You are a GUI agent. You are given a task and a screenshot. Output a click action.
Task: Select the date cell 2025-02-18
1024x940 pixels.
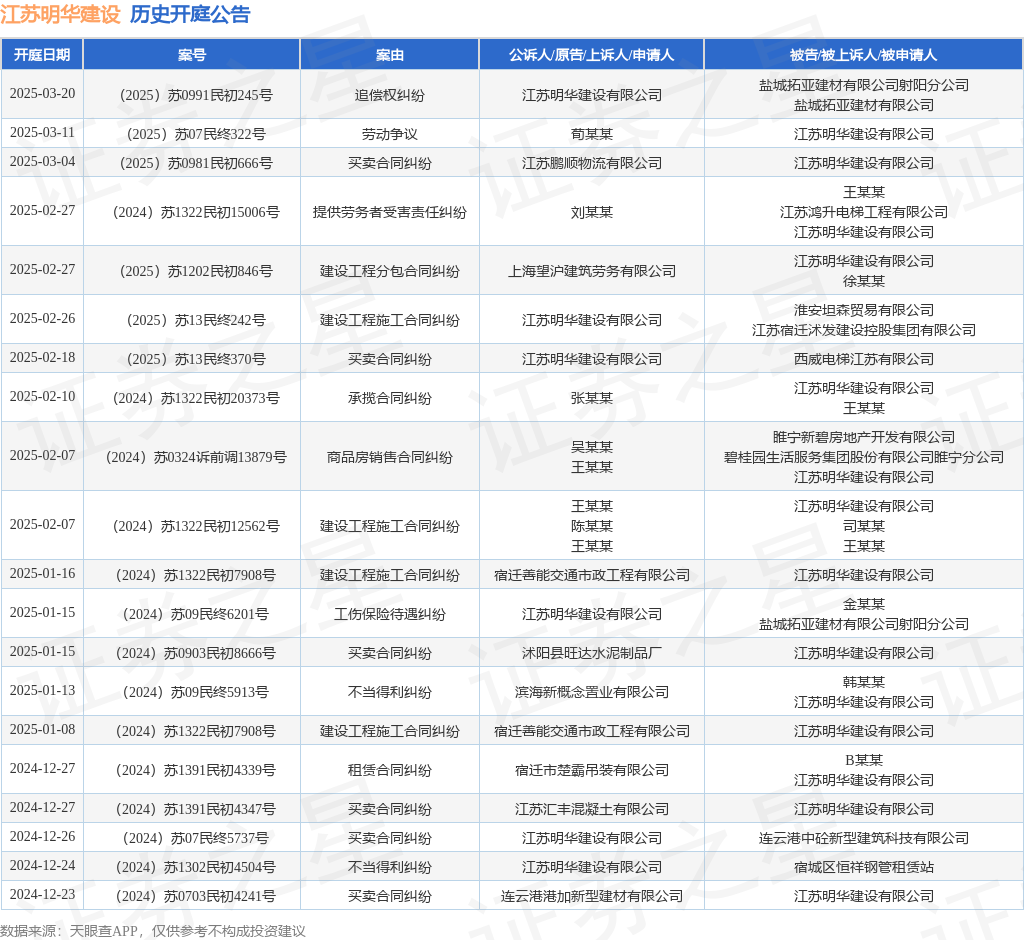click(x=42, y=357)
